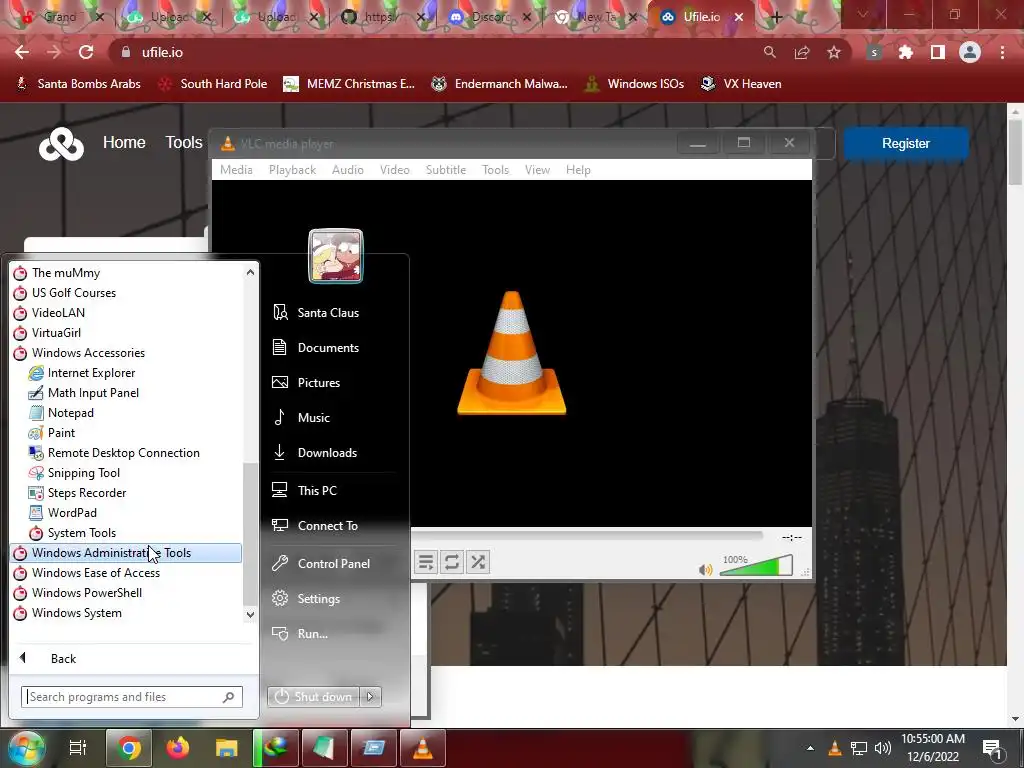This screenshot has width=1024, height=768.
Task: Click the Windows Start orb
Action: [26, 748]
